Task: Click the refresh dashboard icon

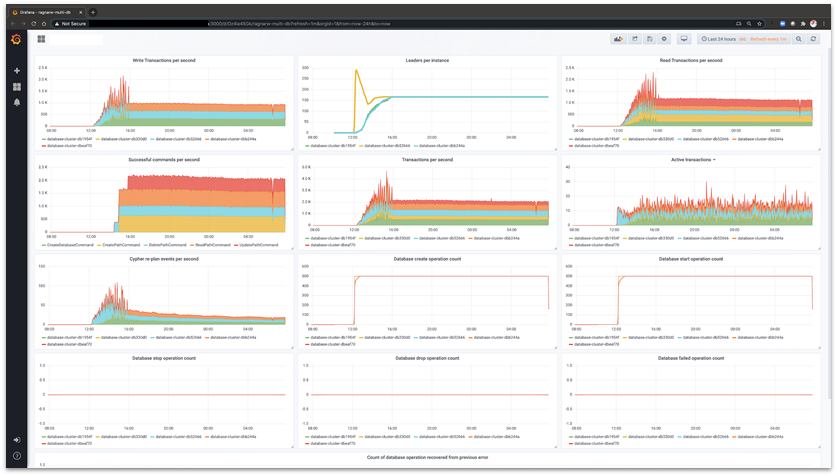Action: point(813,39)
